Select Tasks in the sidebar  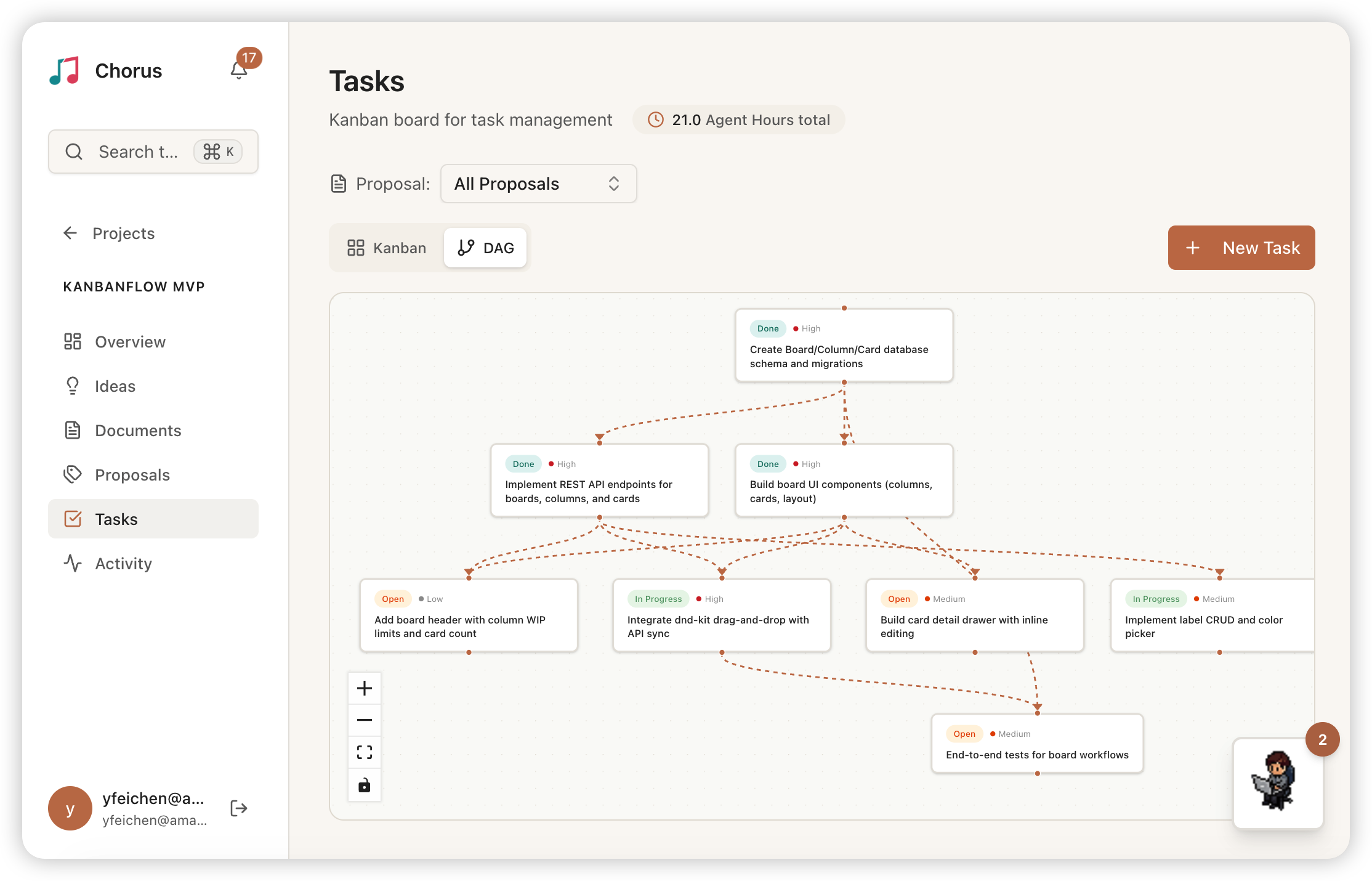coord(116,519)
